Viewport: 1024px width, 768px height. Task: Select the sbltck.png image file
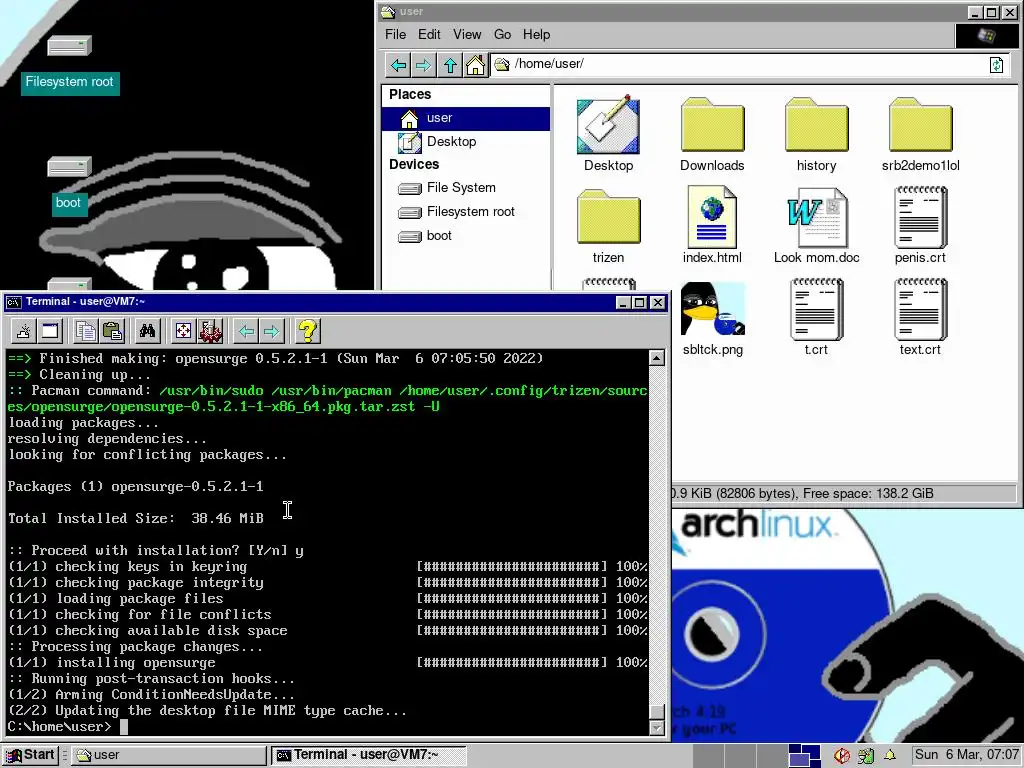712,319
